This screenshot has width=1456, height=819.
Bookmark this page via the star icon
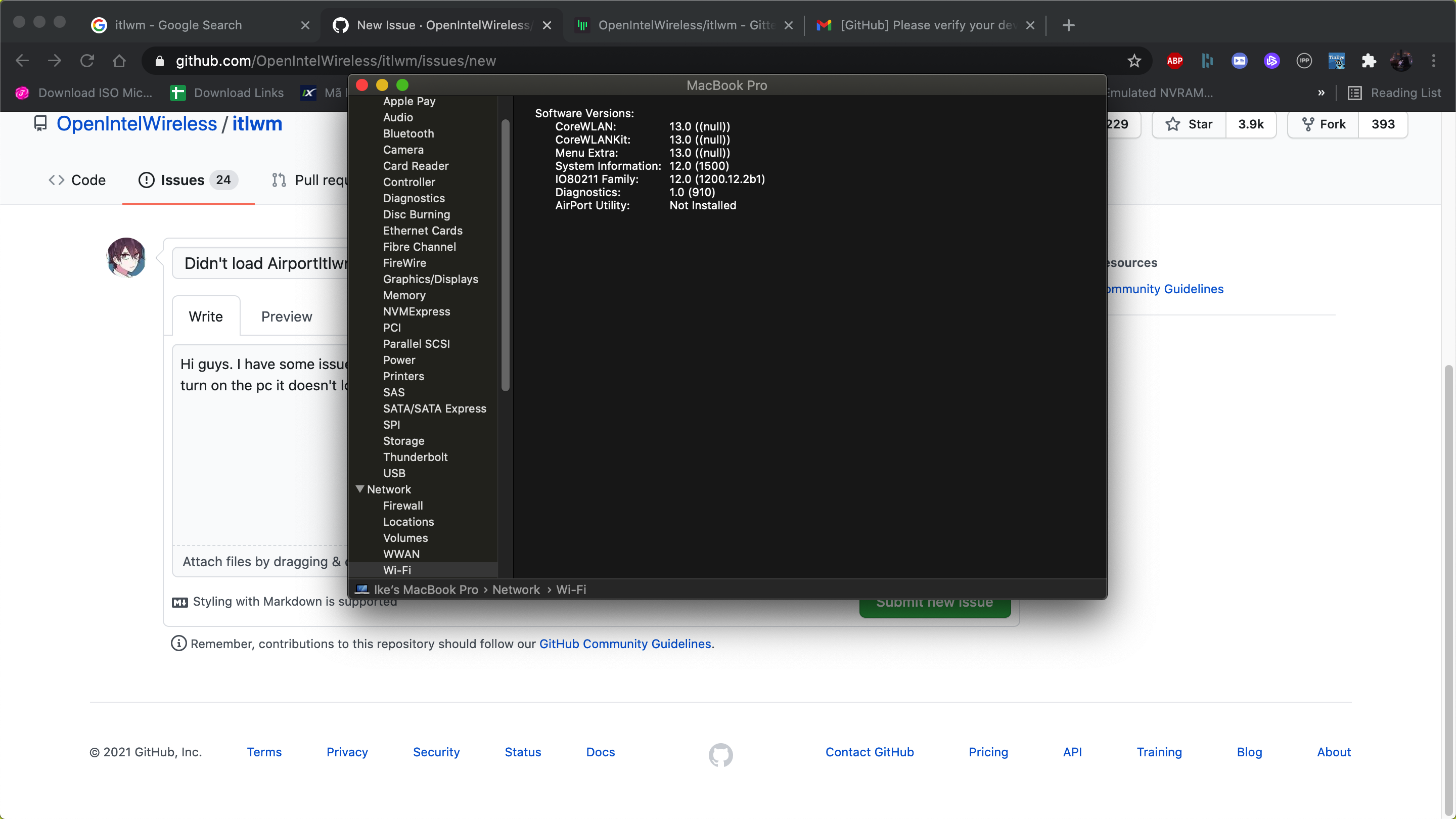click(x=1135, y=61)
